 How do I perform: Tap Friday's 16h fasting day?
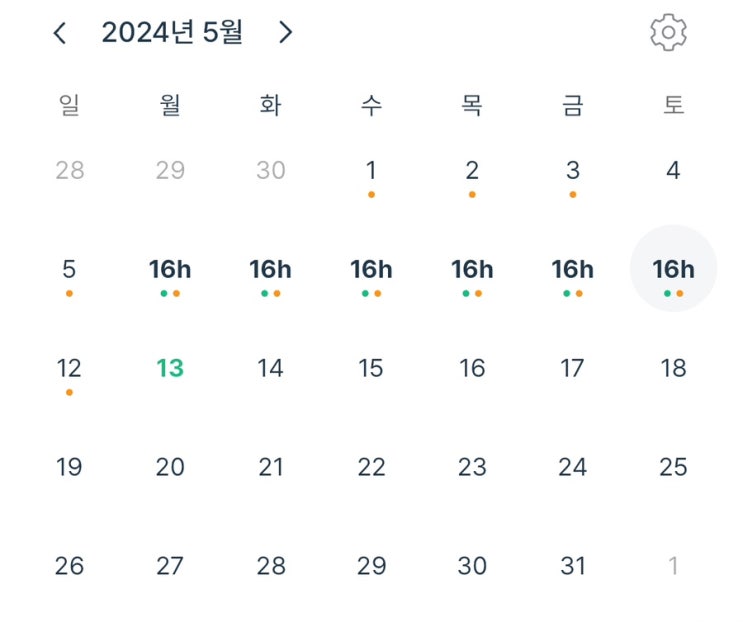point(572,269)
